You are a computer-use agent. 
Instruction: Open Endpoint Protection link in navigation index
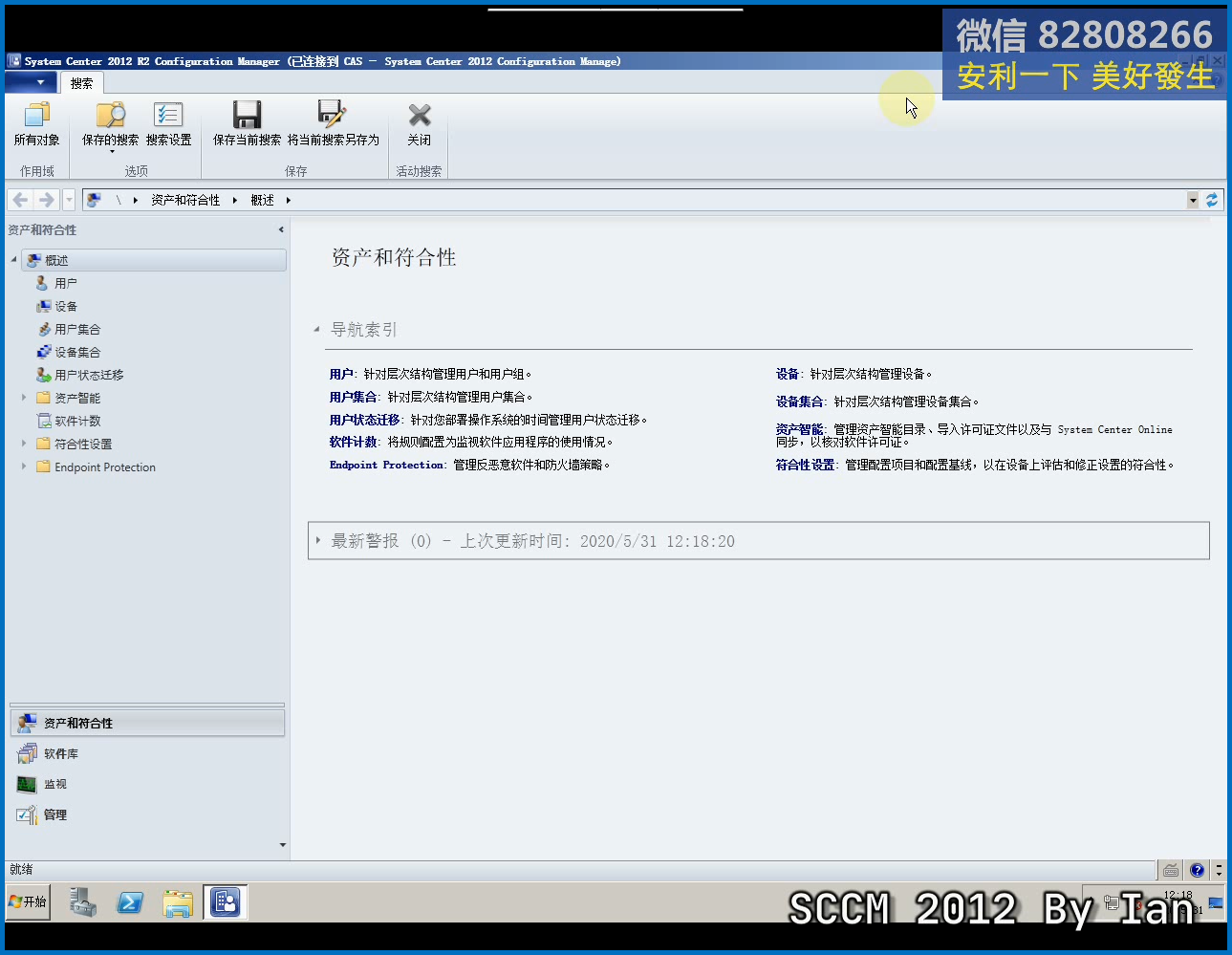point(386,465)
